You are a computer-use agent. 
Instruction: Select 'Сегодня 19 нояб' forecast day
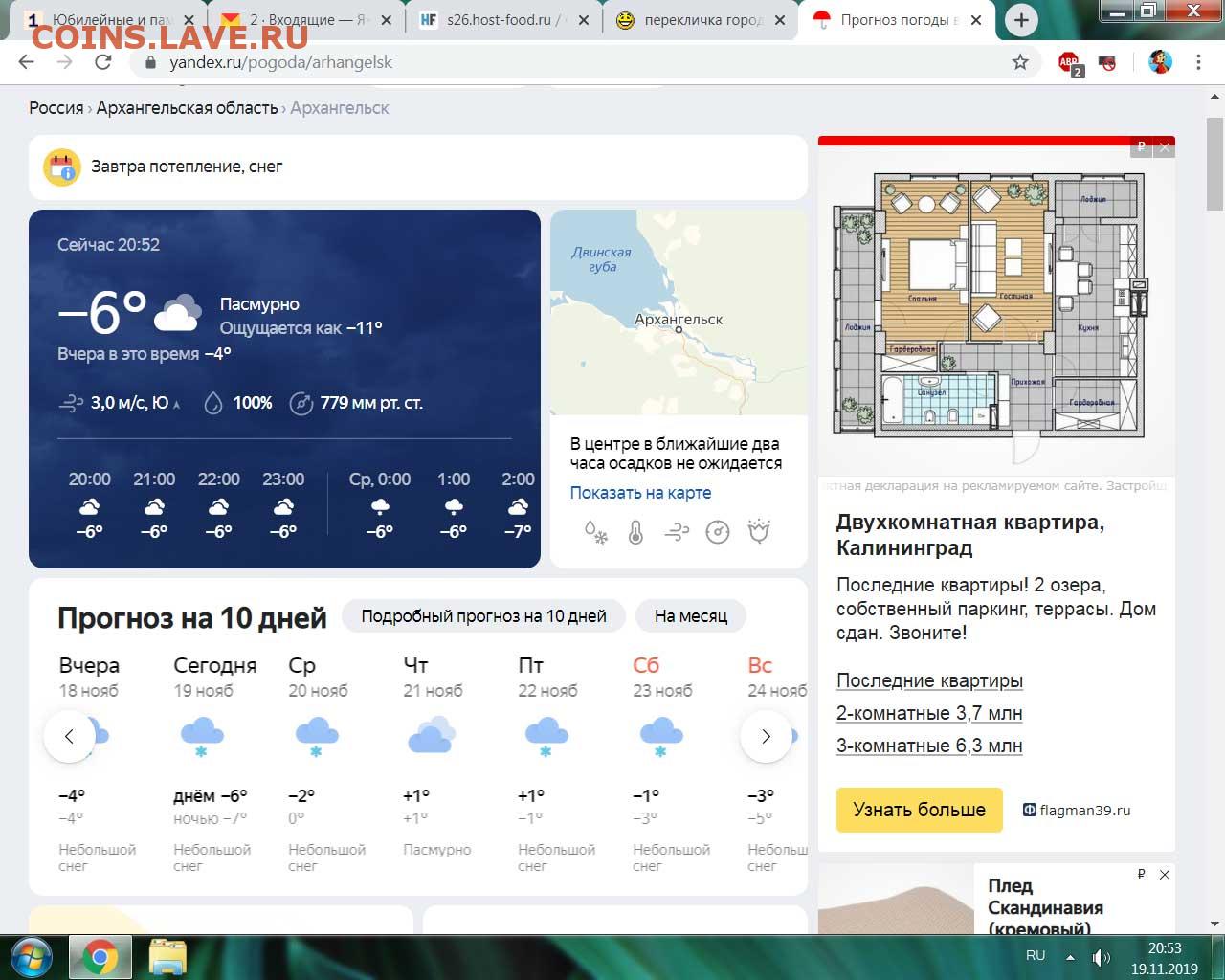(x=215, y=765)
